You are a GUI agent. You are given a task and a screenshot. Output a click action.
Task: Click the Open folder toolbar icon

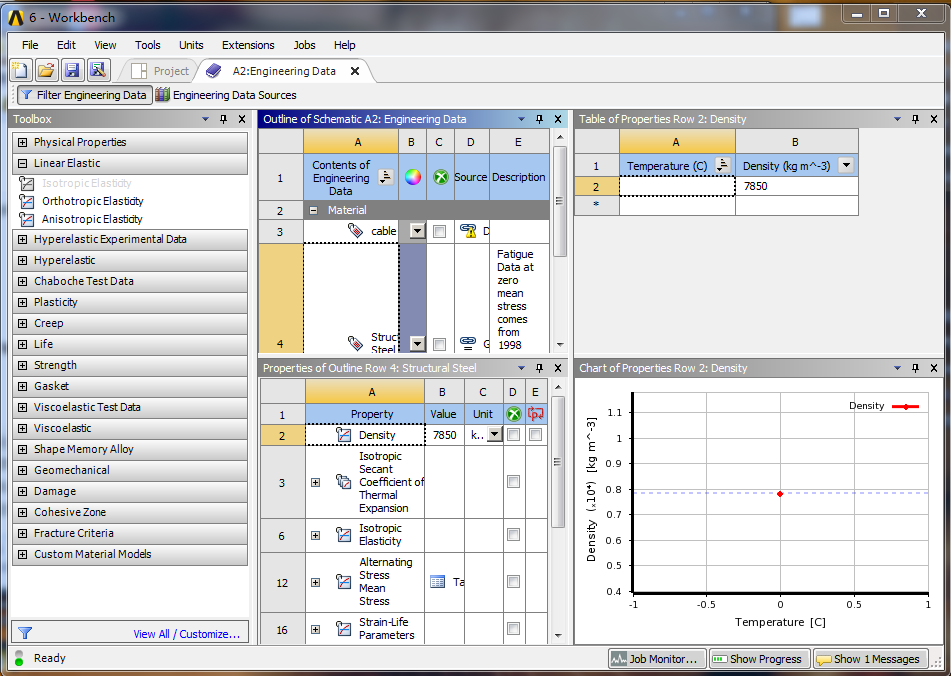point(46,70)
